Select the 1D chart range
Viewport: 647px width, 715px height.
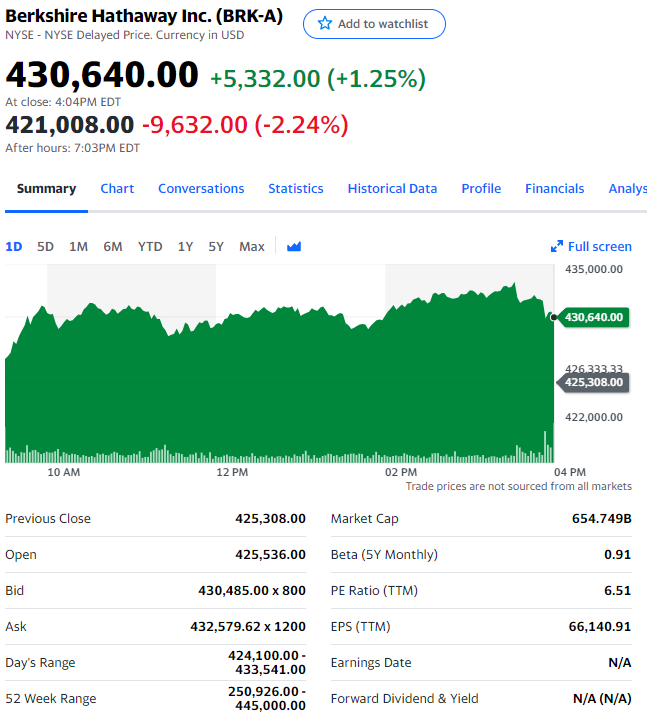pos(14,247)
